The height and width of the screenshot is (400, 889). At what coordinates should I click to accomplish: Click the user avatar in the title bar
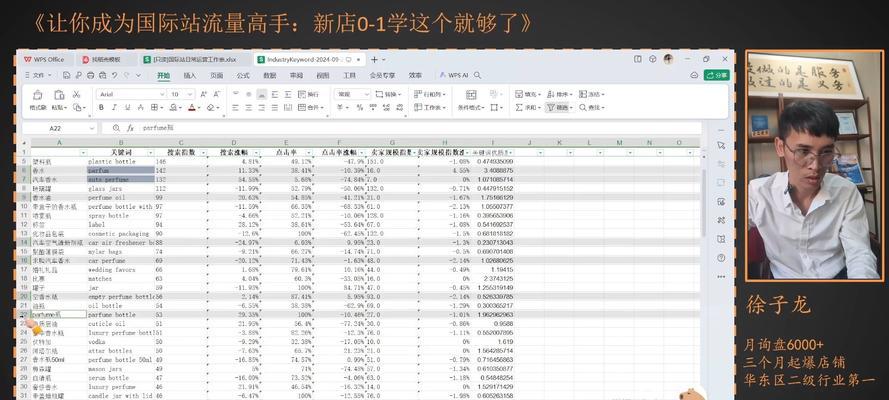click(668, 59)
